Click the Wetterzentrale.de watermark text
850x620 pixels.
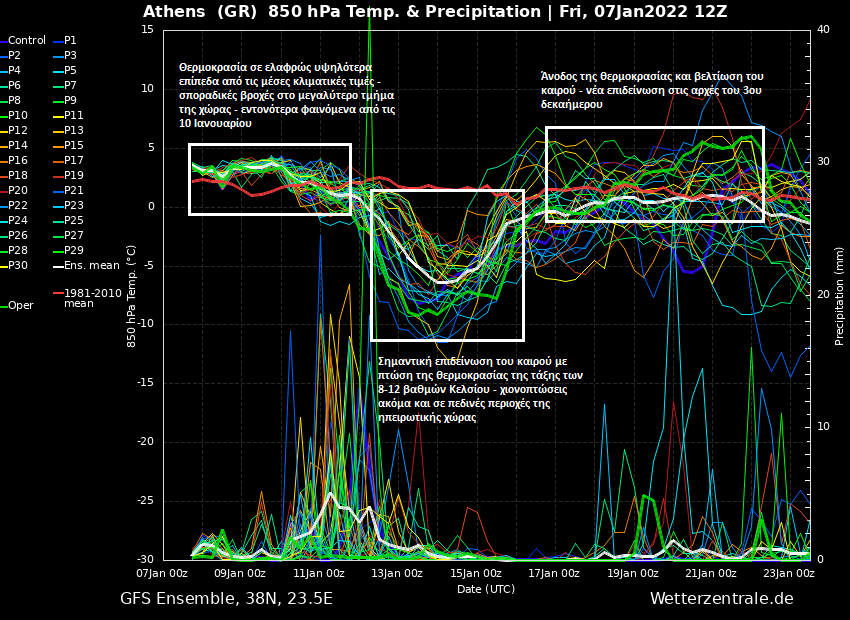point(721,599)
